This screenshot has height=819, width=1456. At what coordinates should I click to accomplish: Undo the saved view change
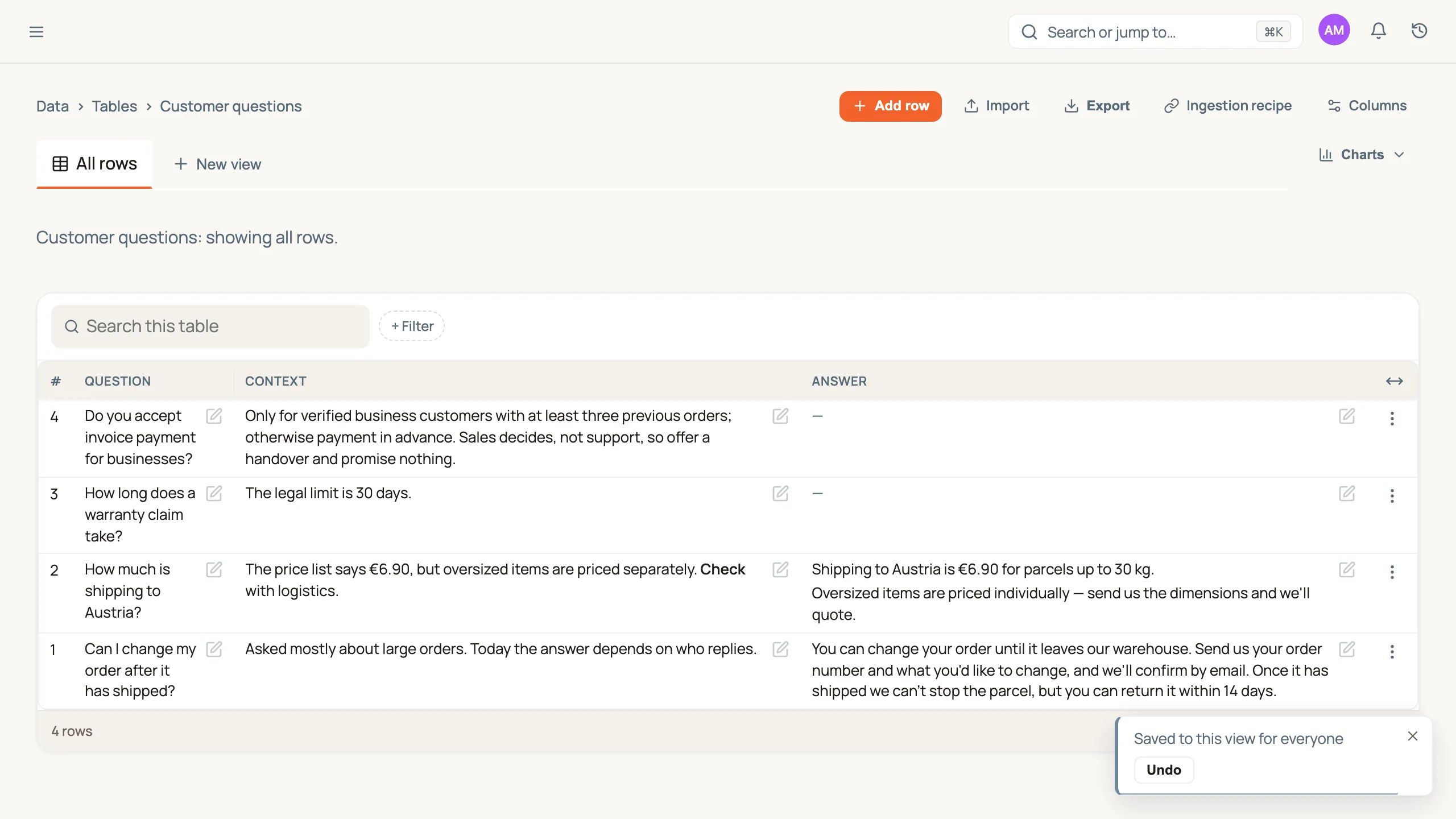click(x=1163, y=770)
